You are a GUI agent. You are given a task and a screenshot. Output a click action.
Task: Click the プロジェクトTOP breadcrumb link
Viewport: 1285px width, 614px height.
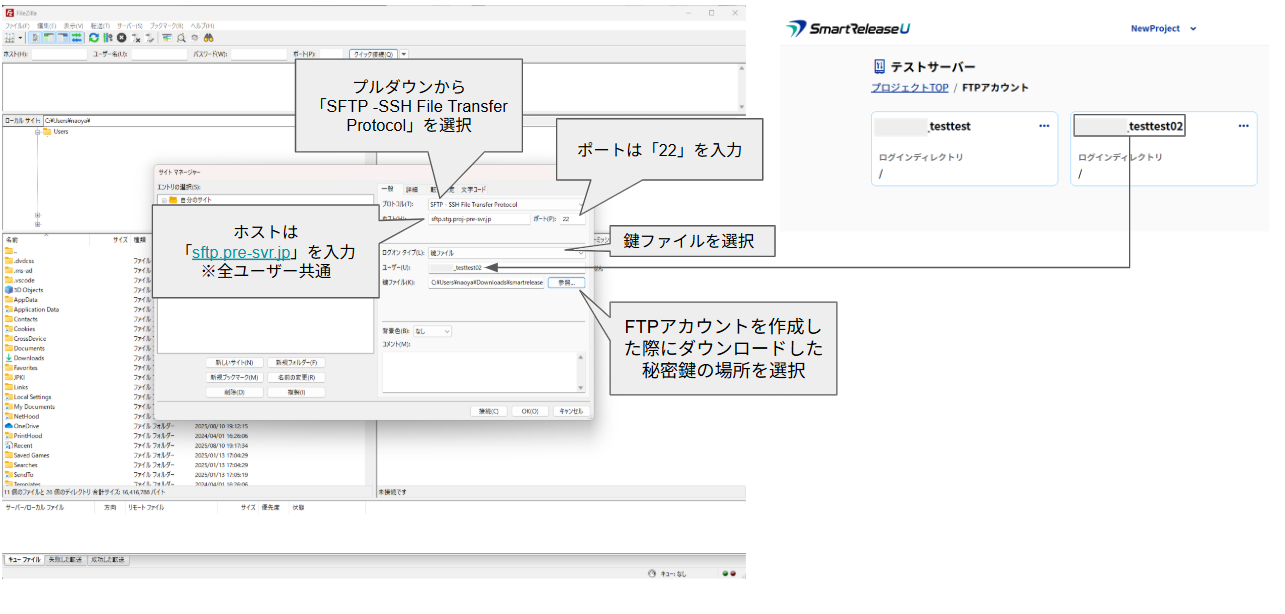(909, 88)
